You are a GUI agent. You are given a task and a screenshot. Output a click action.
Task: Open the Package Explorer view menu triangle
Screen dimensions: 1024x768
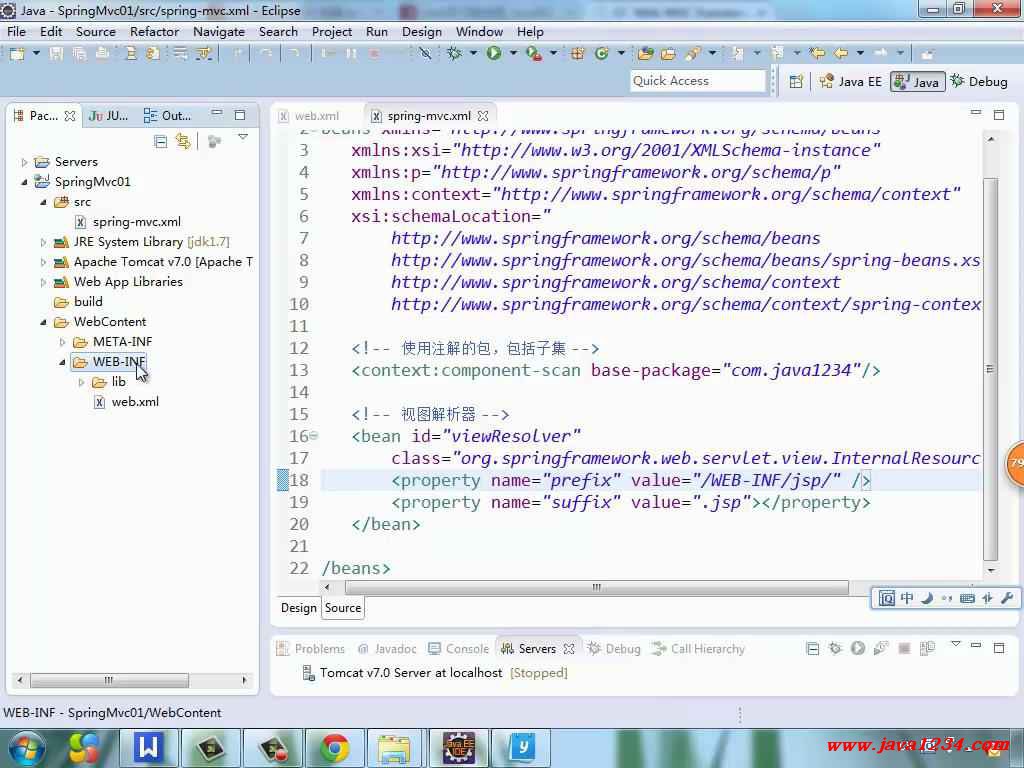243,137
